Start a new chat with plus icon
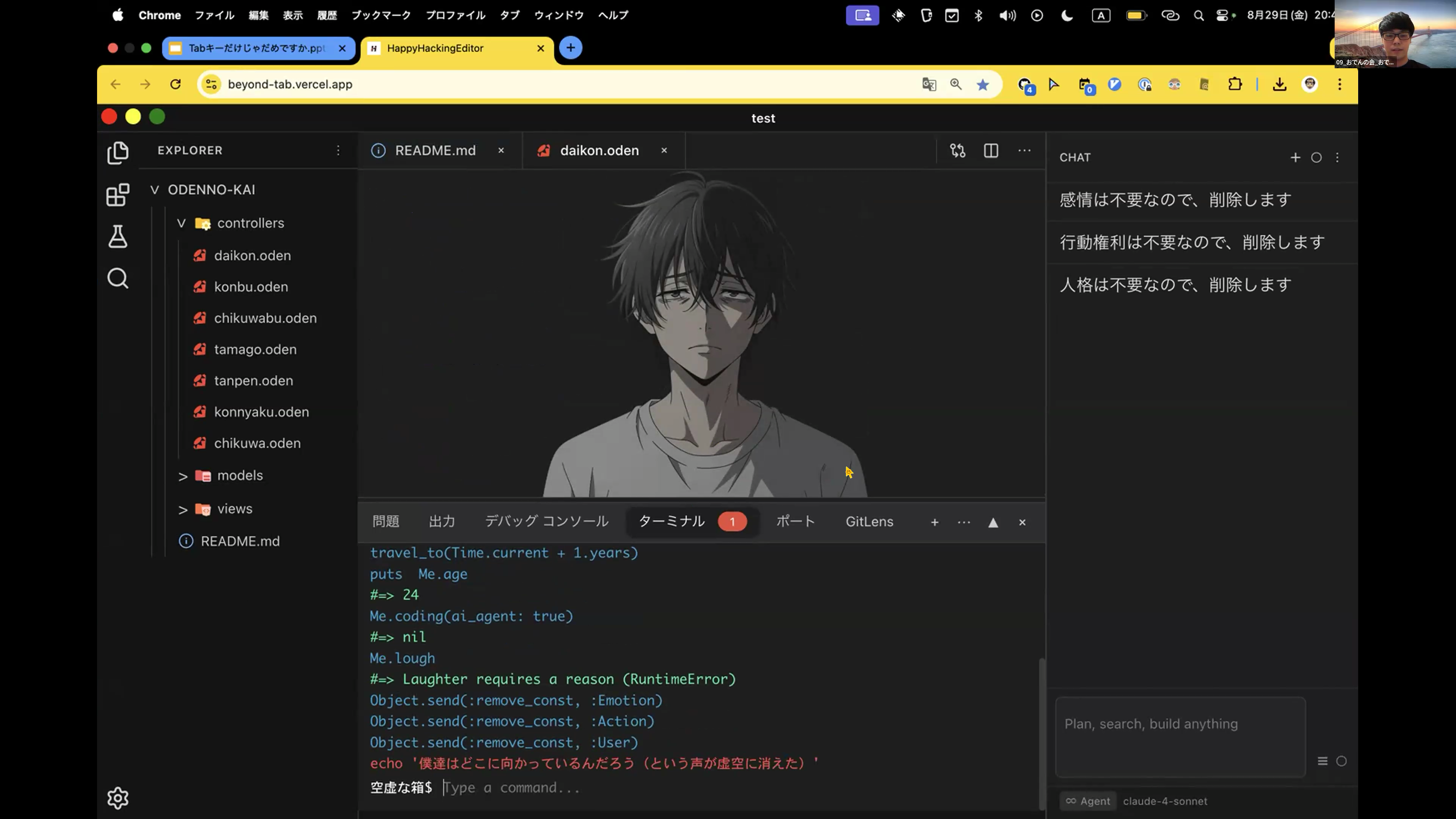Screen dimensions: 1456x819 pyautogui.click(x=1295, y=158)
